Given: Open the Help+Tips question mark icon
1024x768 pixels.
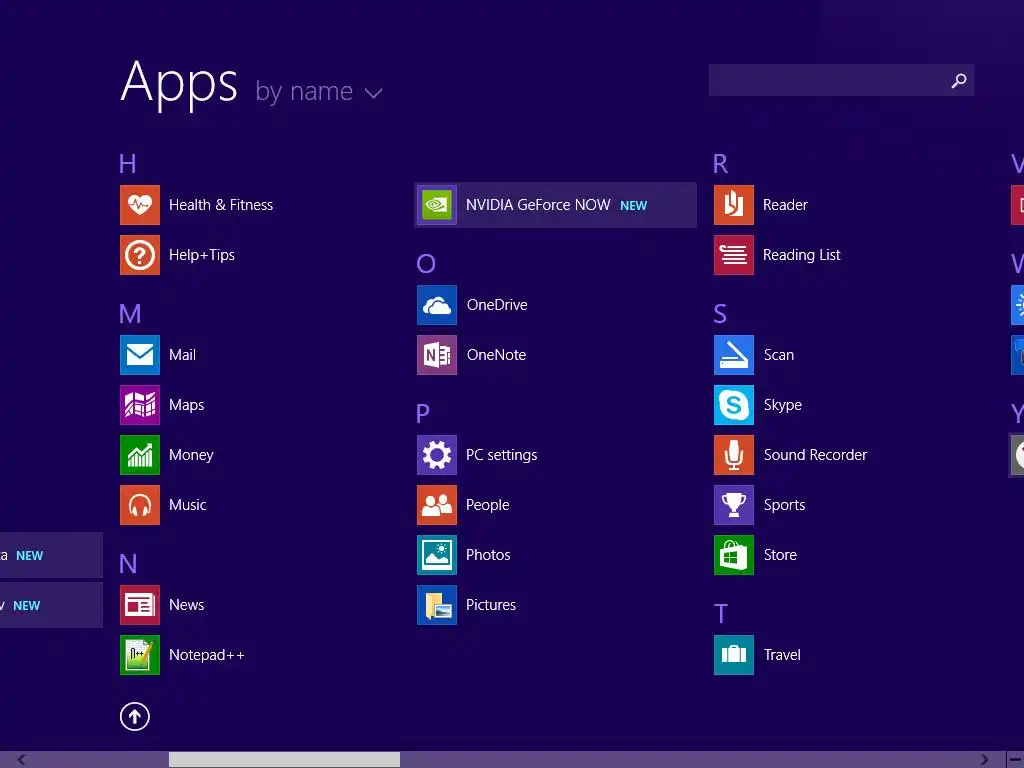Looking at the screenshot, I should tap(140, 255).
